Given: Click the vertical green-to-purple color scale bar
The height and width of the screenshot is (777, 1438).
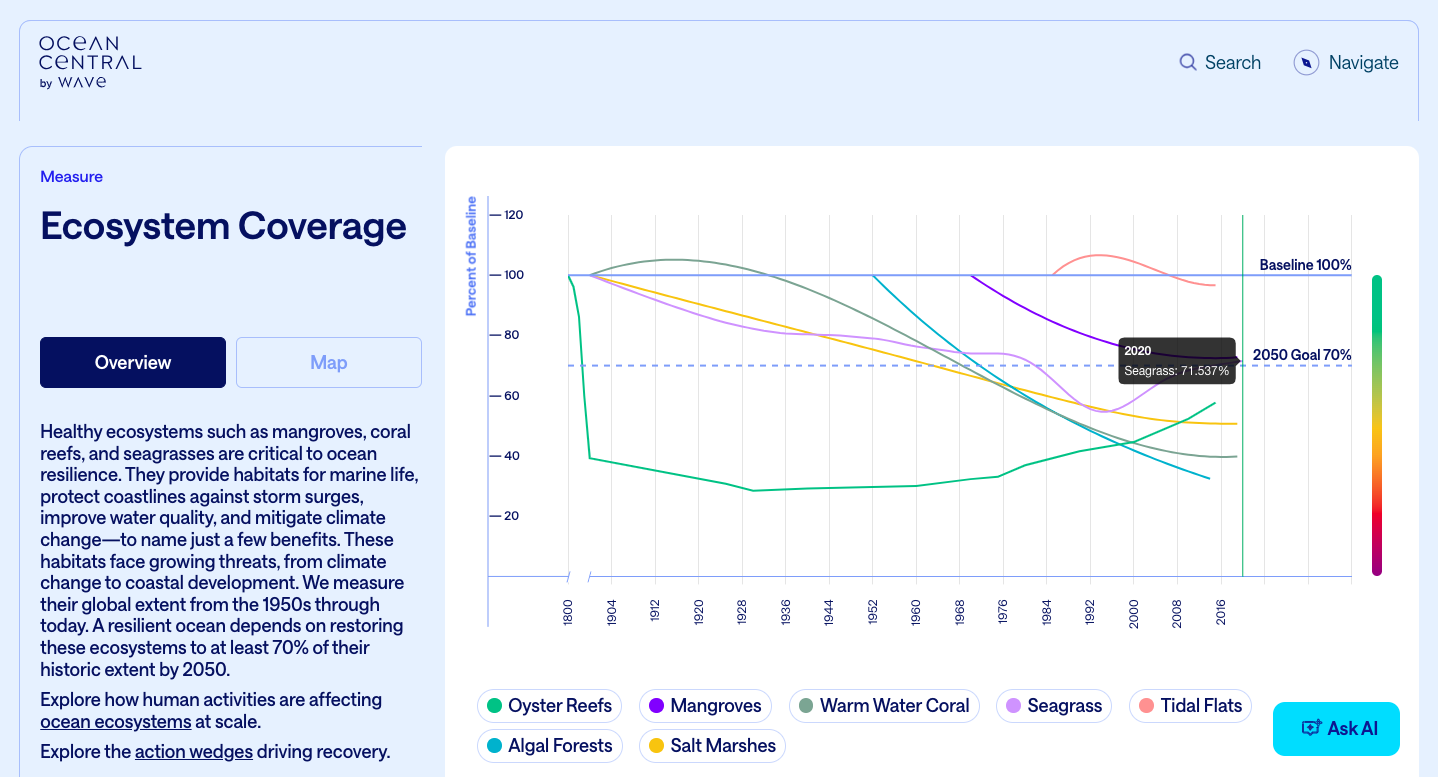Looking at the screenshot, I should [x=1377, y=426].
